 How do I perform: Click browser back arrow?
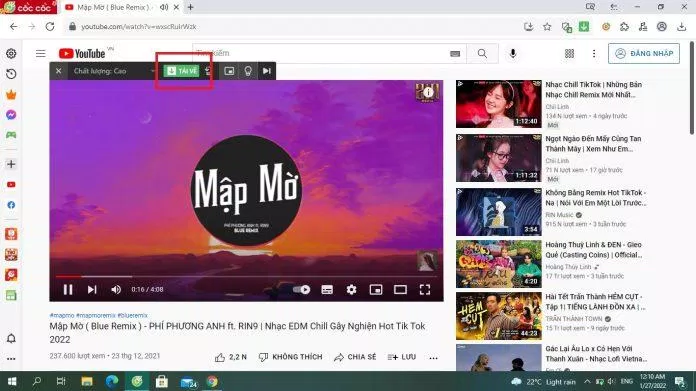point(14,27)
